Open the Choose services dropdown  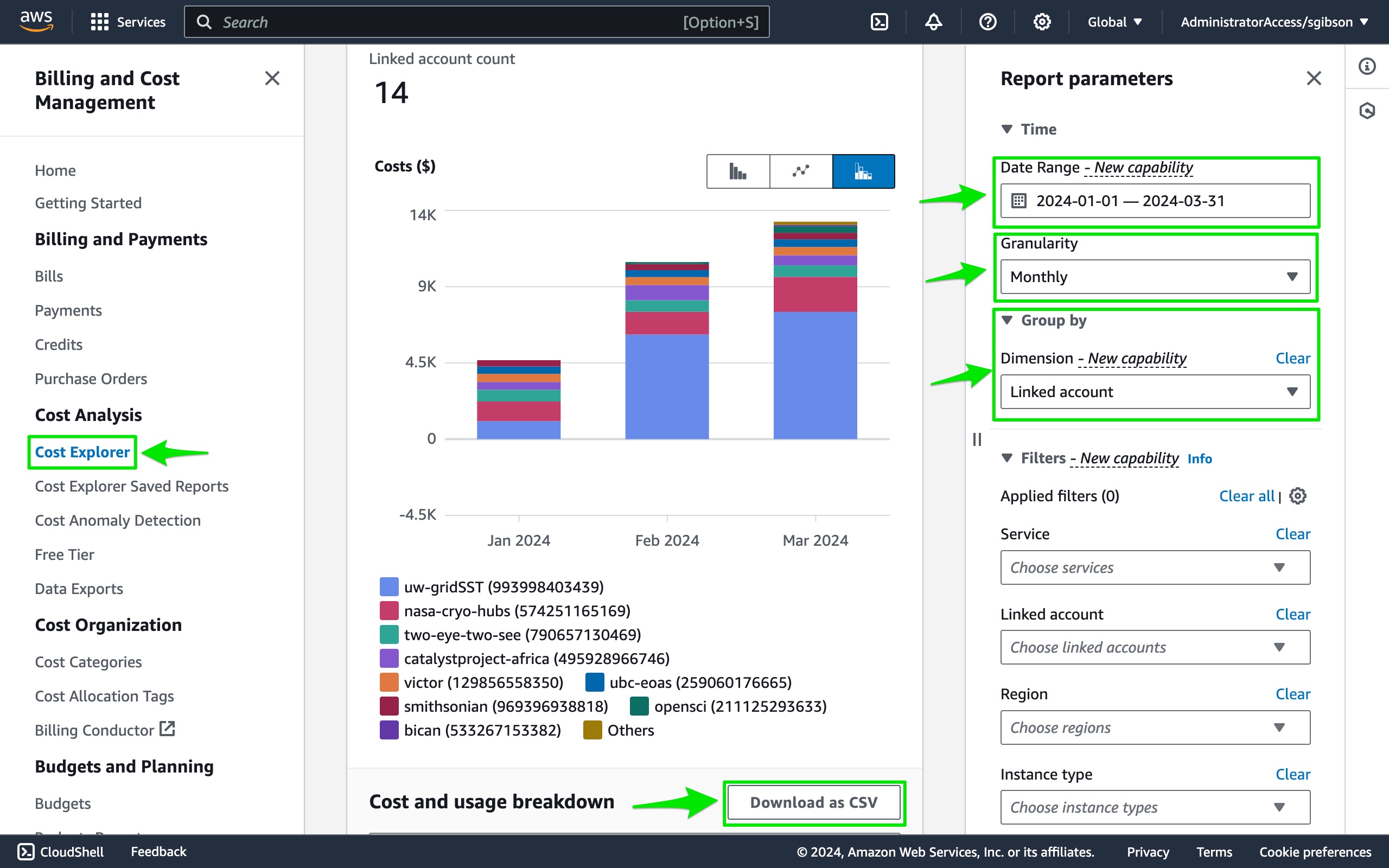(1155, 568)
